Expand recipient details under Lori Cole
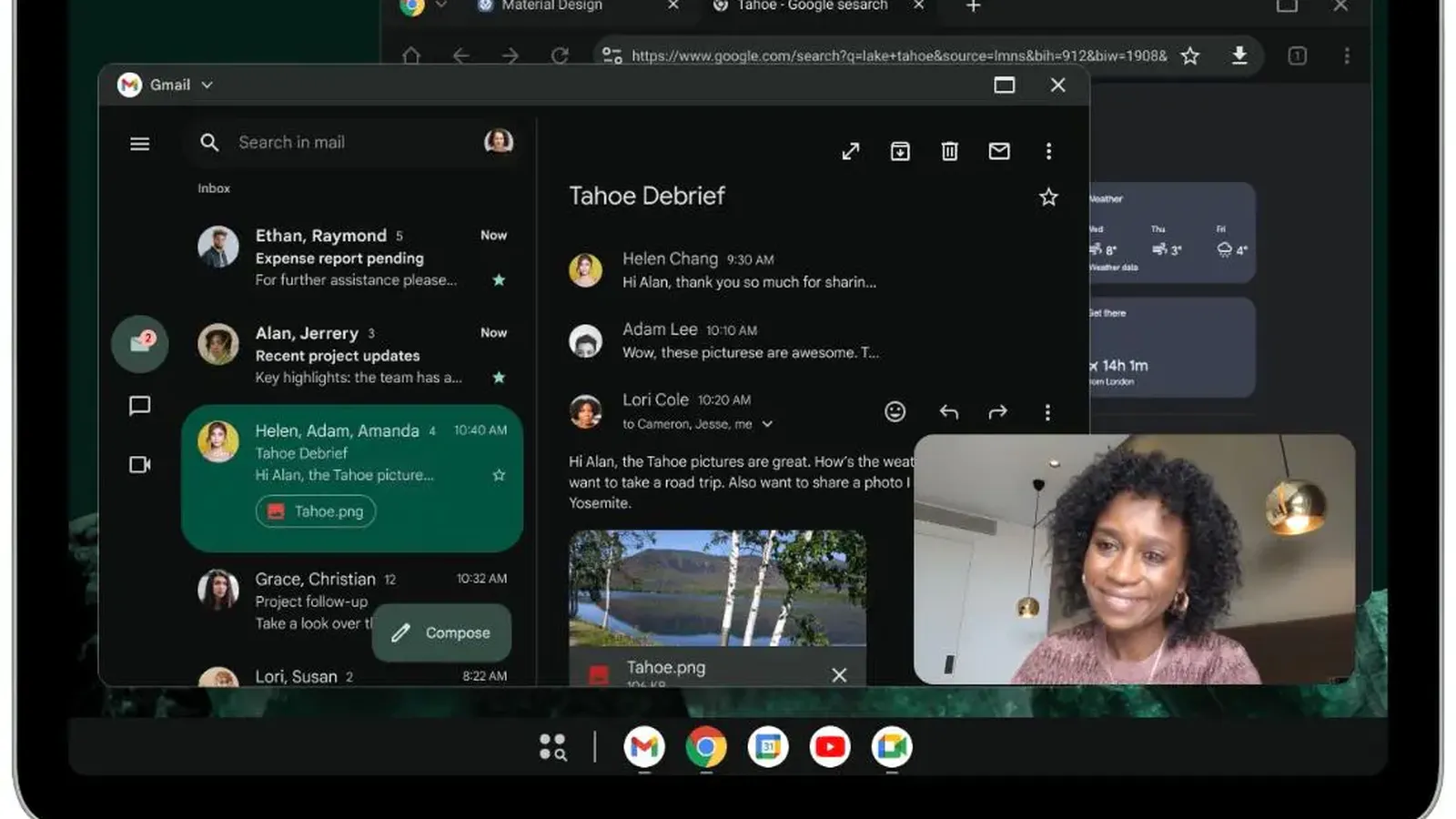The width and height of the screenshot is (1456, 819). pos(767,424)
